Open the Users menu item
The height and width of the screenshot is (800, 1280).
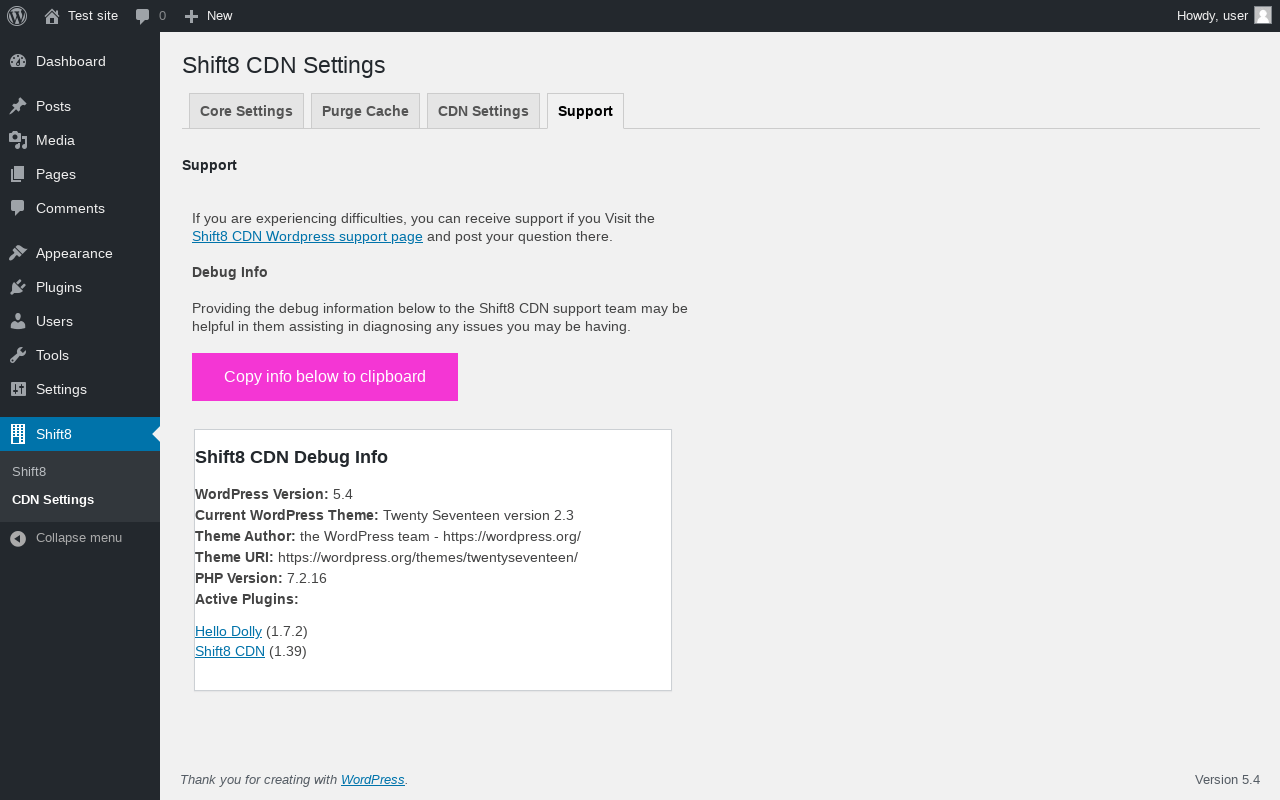[54, 321]
